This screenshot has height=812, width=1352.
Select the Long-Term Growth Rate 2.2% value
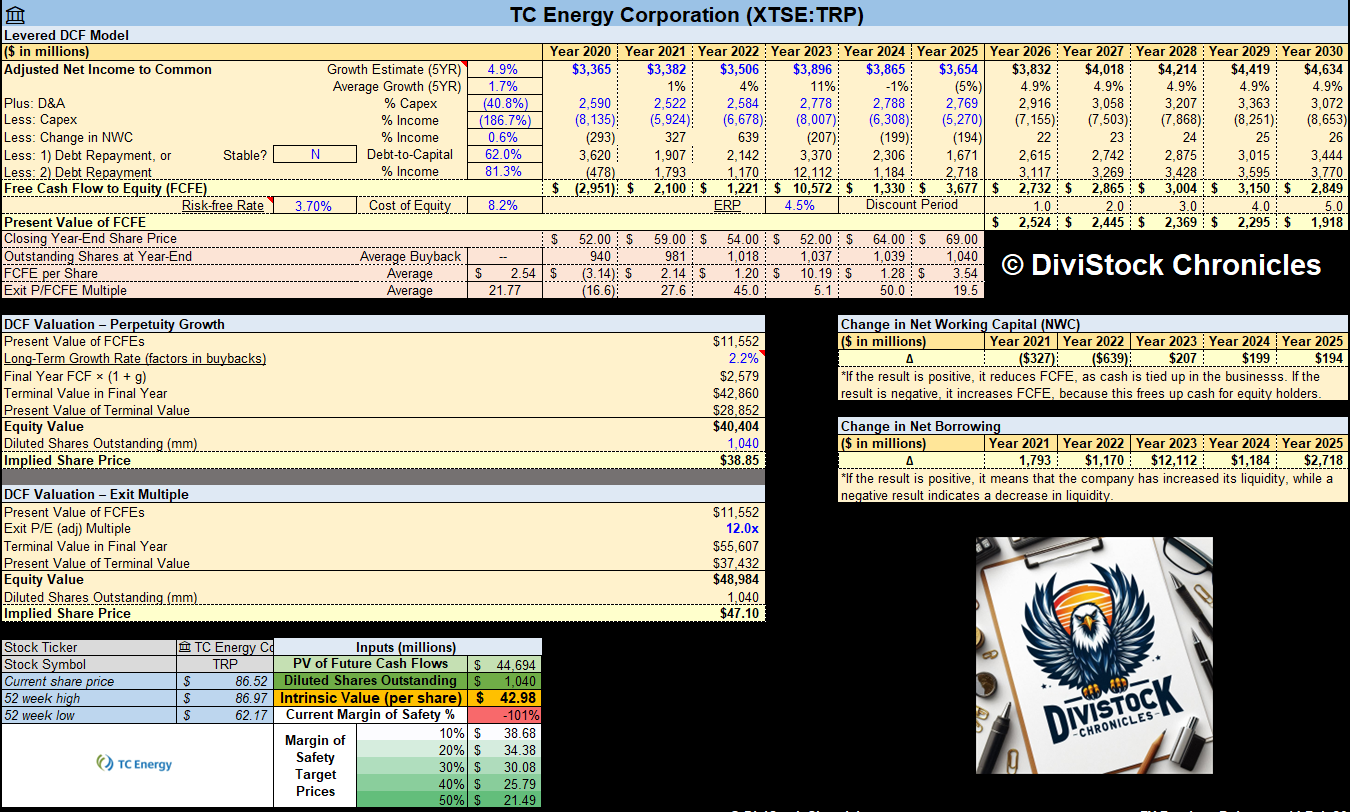click(744, 358)
